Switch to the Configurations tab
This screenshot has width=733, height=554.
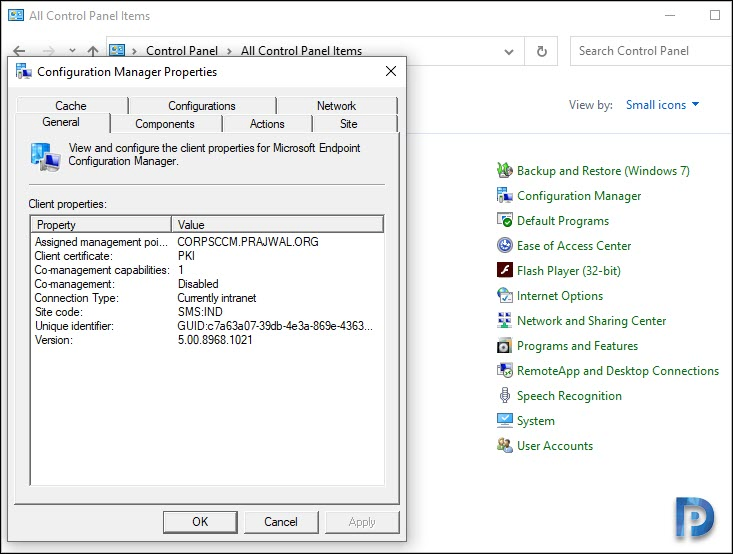[202, 106]
